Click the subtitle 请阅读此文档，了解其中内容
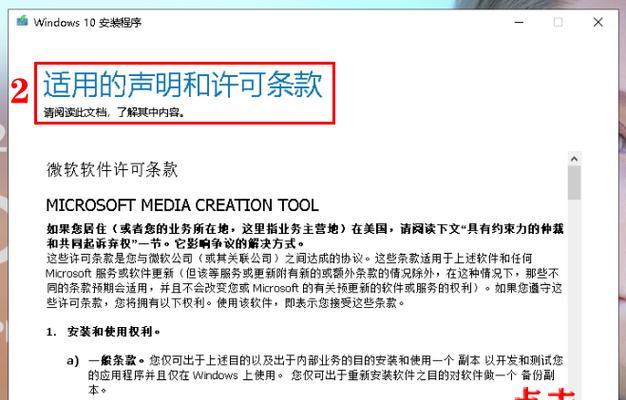 [x=114, y=113]
